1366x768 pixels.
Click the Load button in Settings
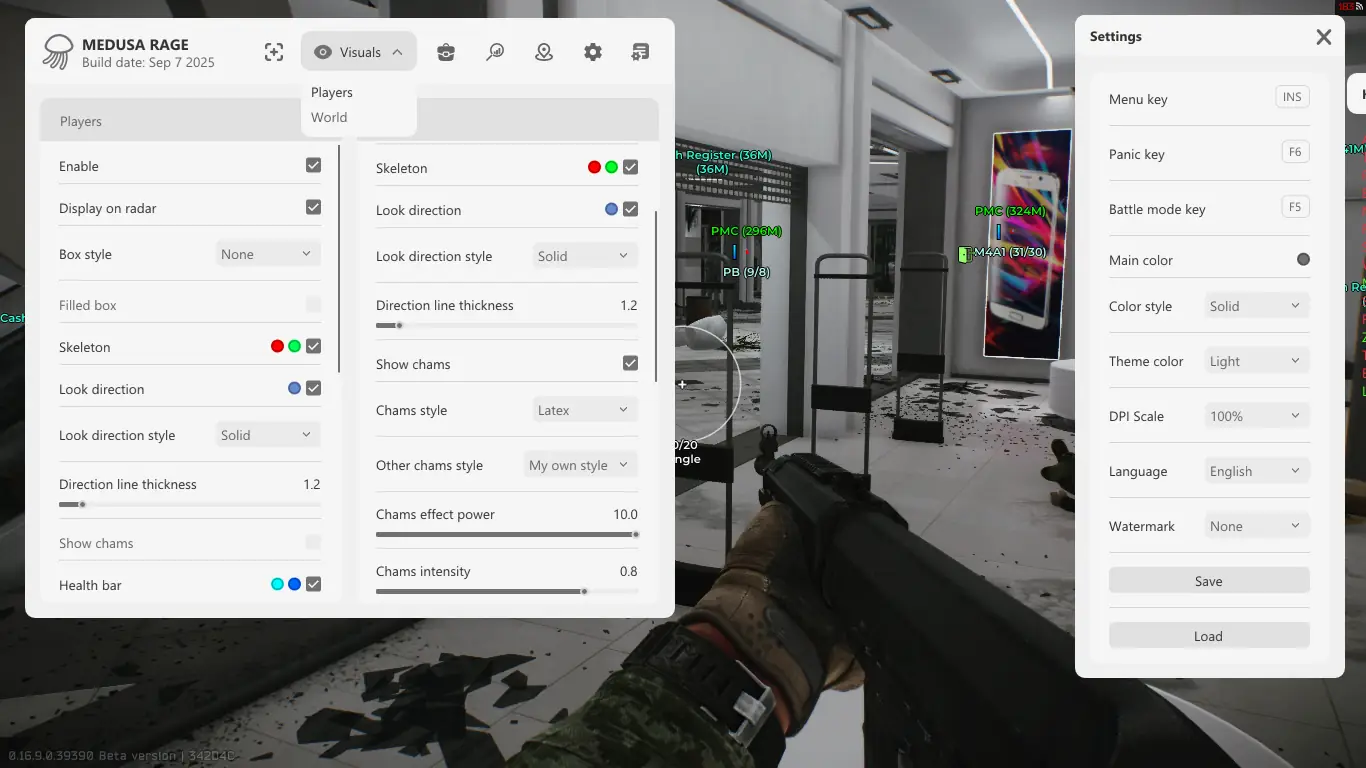(x=1209, y=636)
